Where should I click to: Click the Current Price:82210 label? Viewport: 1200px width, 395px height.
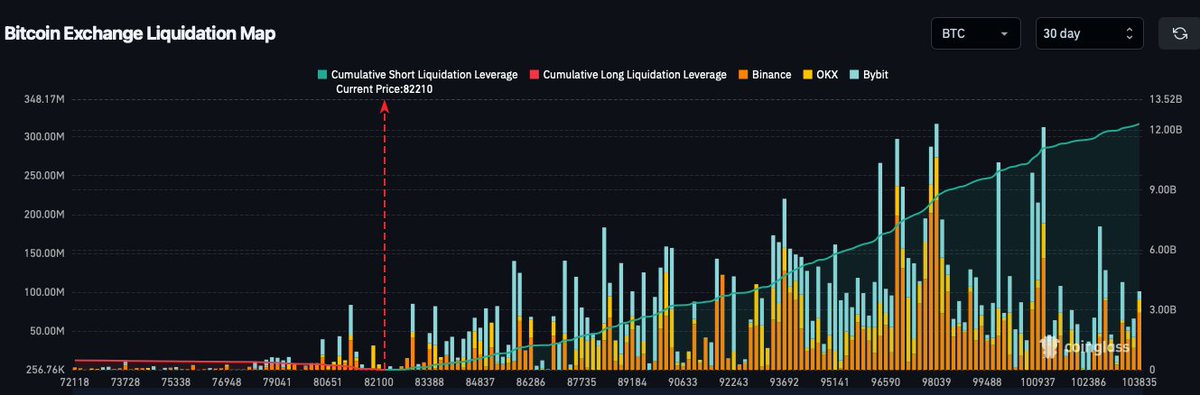point(385,89)
